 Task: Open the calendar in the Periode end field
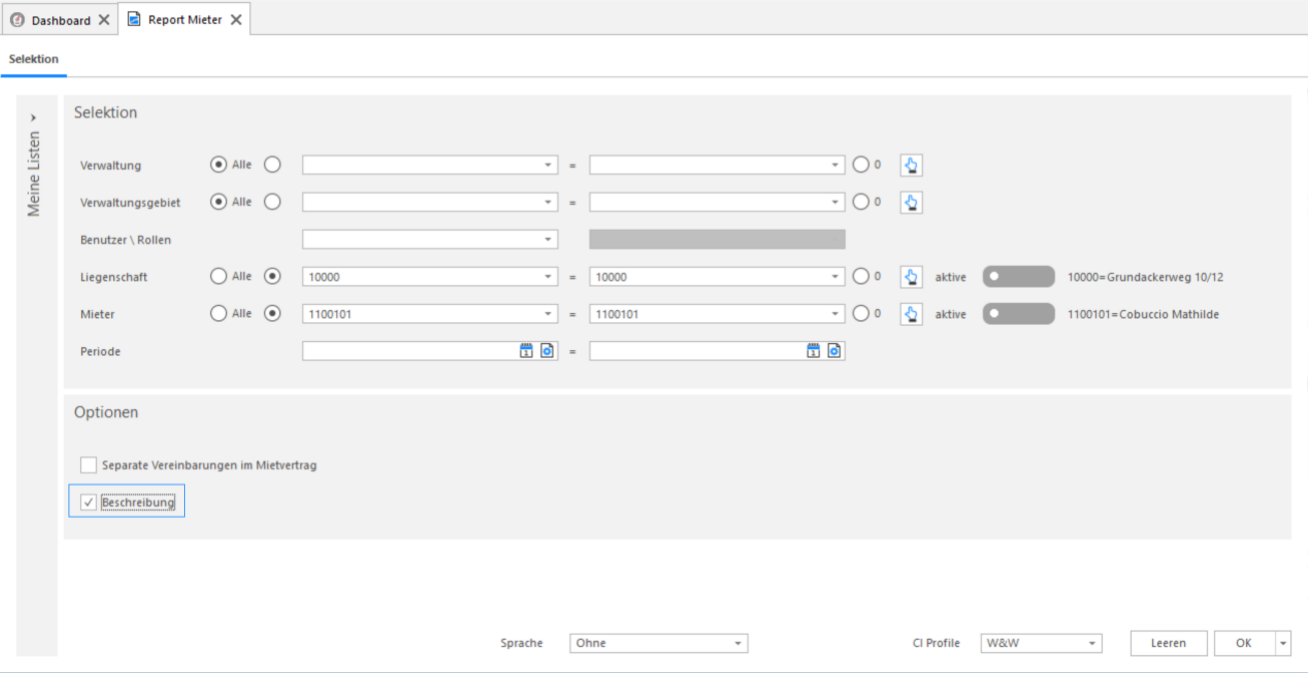(x=814, y=351)
